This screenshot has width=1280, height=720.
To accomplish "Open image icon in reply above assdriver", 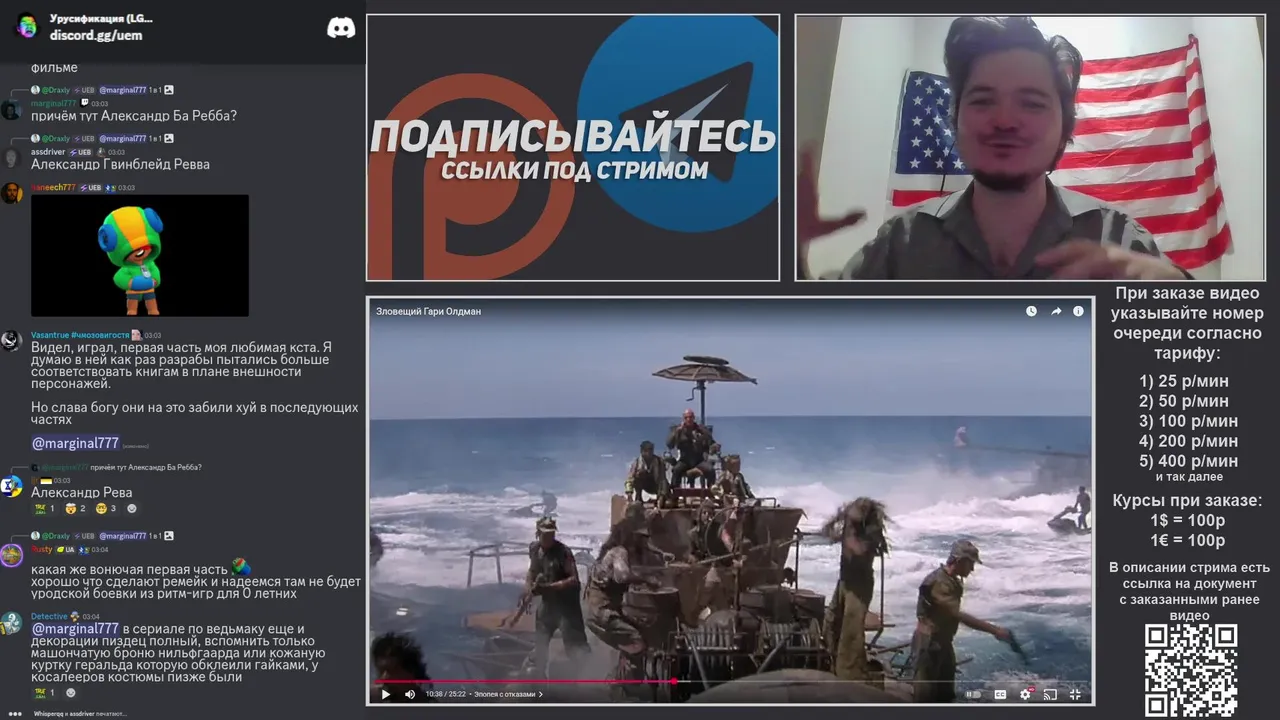I will click(169, 139).
